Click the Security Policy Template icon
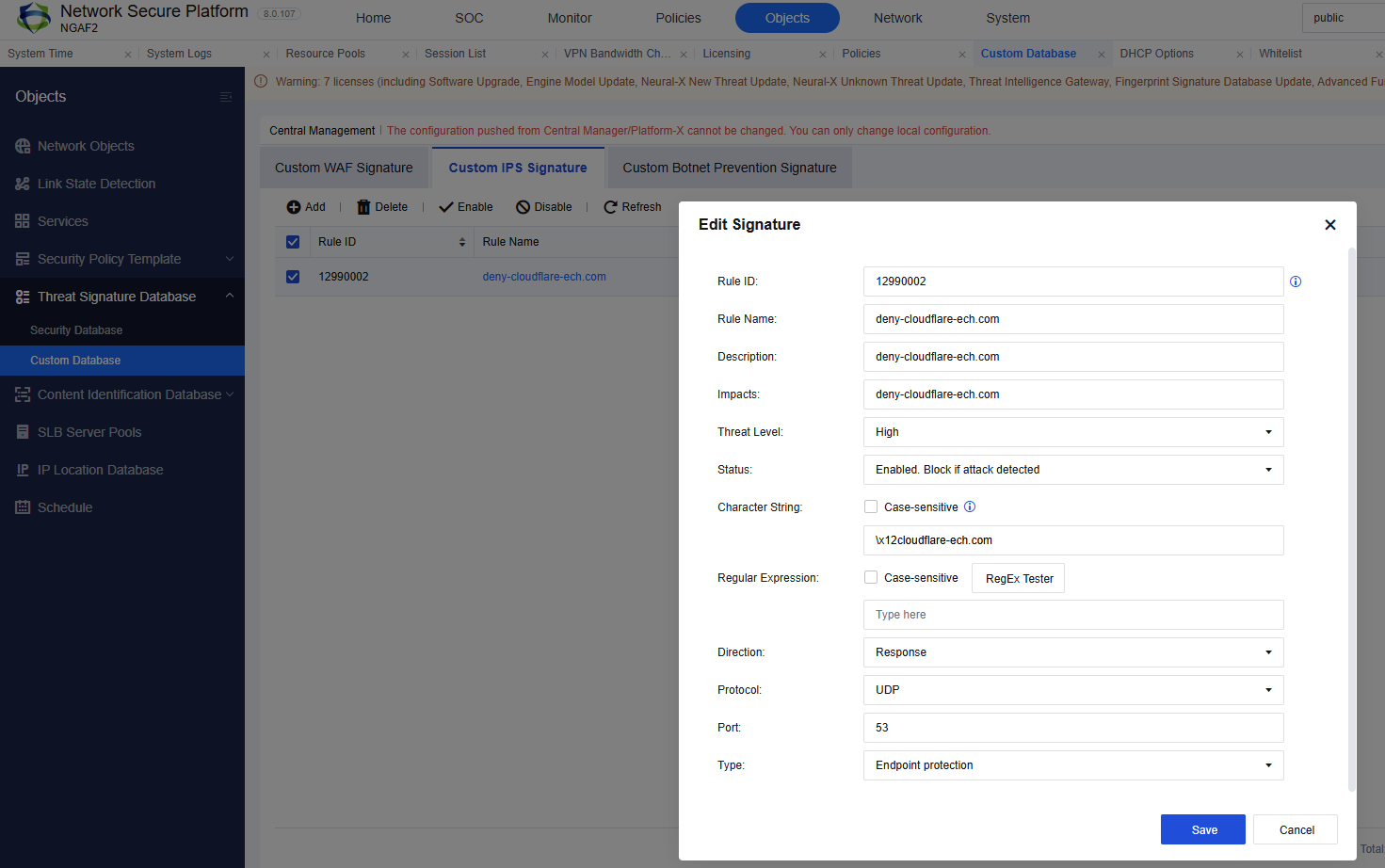Screen dimensions: 1385x868 click(x=23, y=259)
